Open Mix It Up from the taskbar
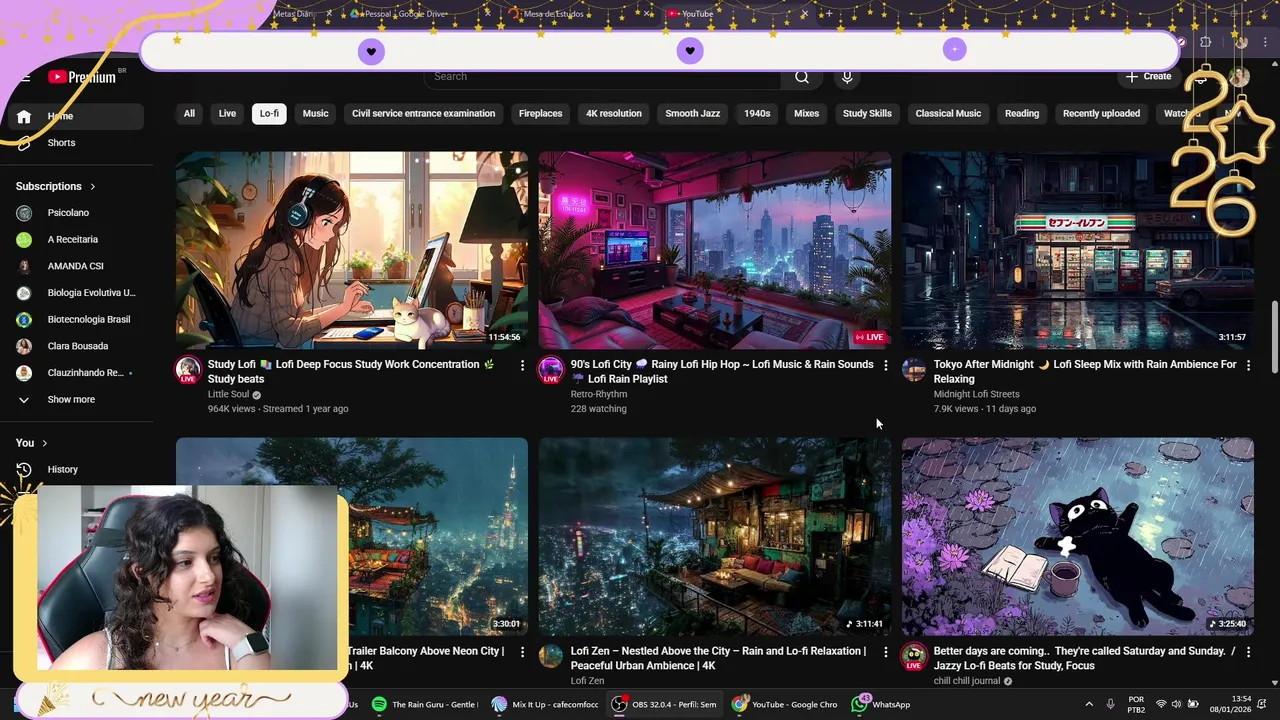This screenshot has height=720, width=1280. 545,704
